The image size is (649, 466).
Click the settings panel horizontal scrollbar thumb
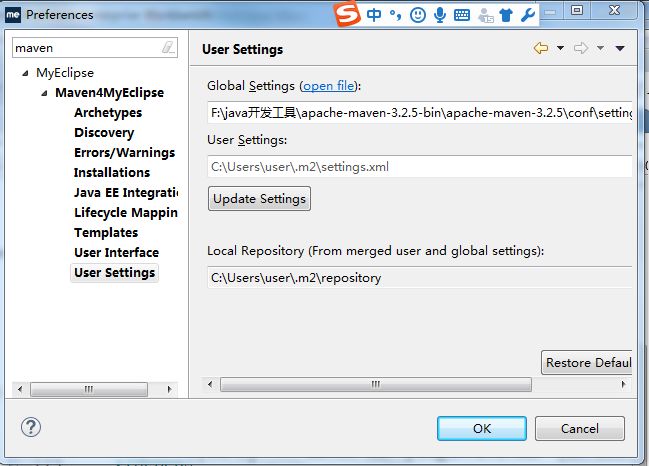[376, 384]
